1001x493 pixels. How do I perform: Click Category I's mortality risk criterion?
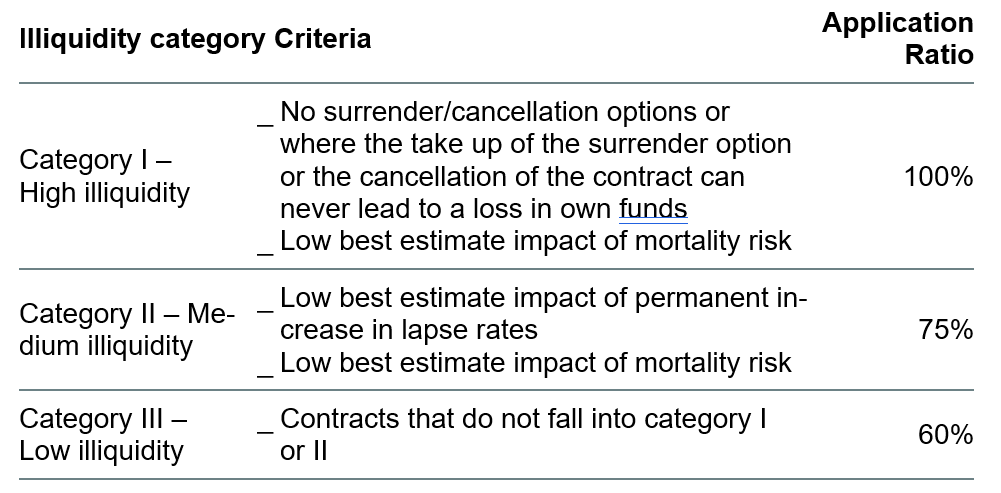(x=535, y=240)
